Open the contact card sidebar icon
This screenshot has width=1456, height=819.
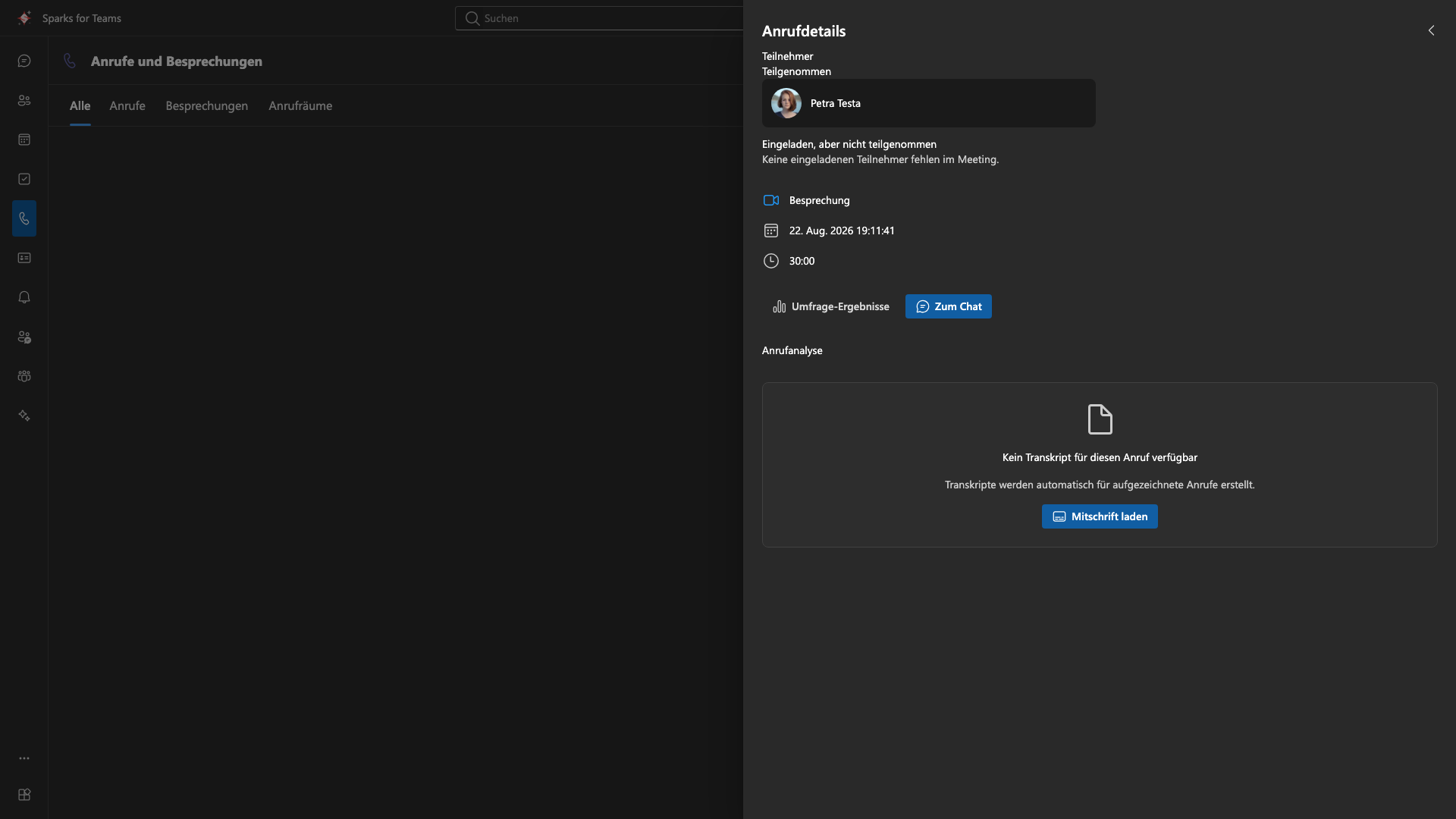24,258
